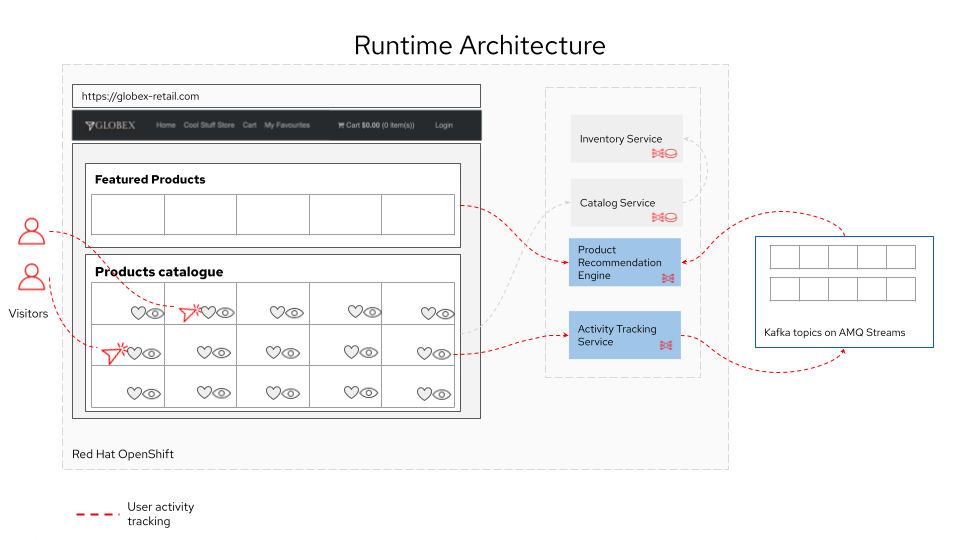Screen dimensions: 960x540
Task: Toggle eye icon of first product, bottom catalogue row
Action: [151, 394]
